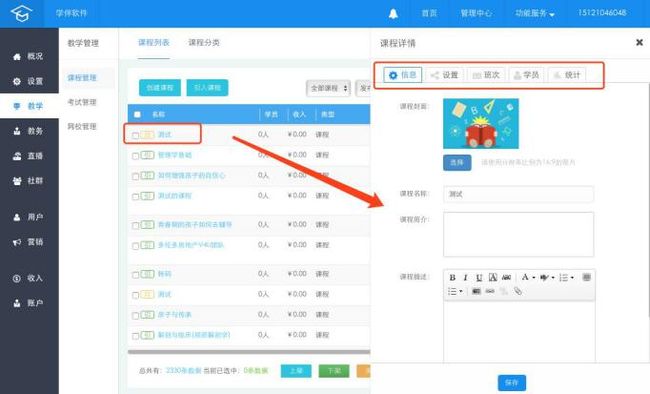This screenshot has height=394, width=650.
Task: Check the 转码 course checkbox
Action: (x=135, y=275)
